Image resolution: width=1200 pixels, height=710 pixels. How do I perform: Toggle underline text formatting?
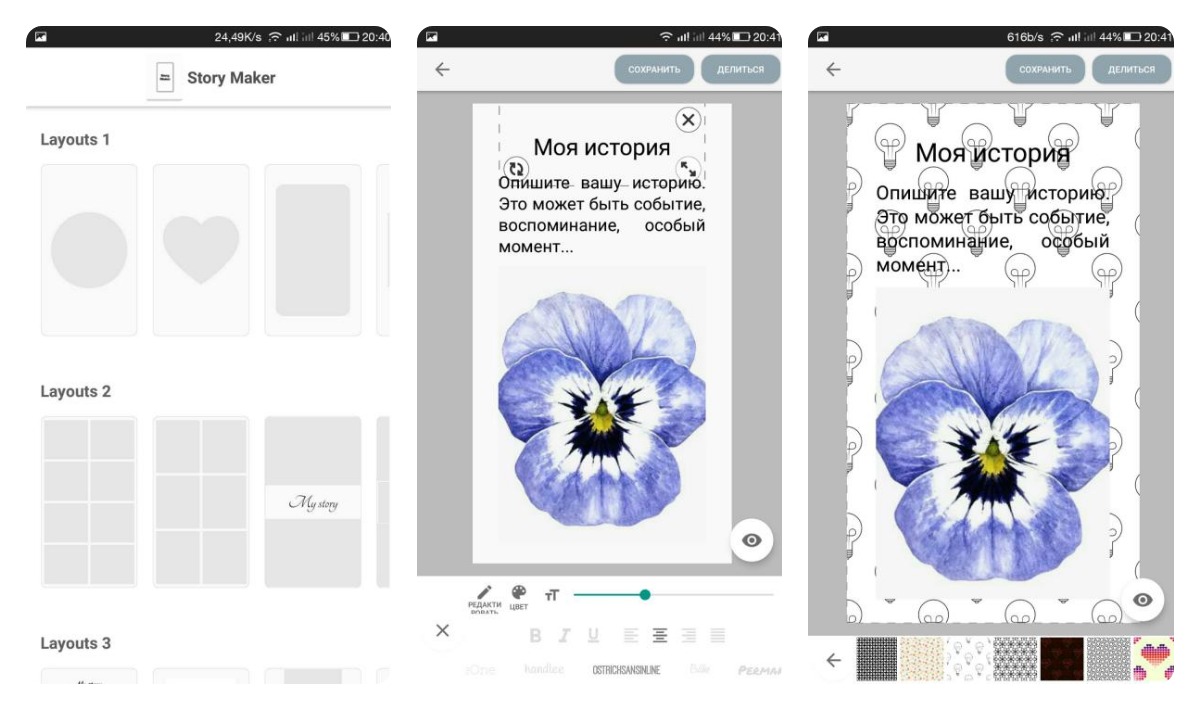pyautogui.click(x=593, y=635)
